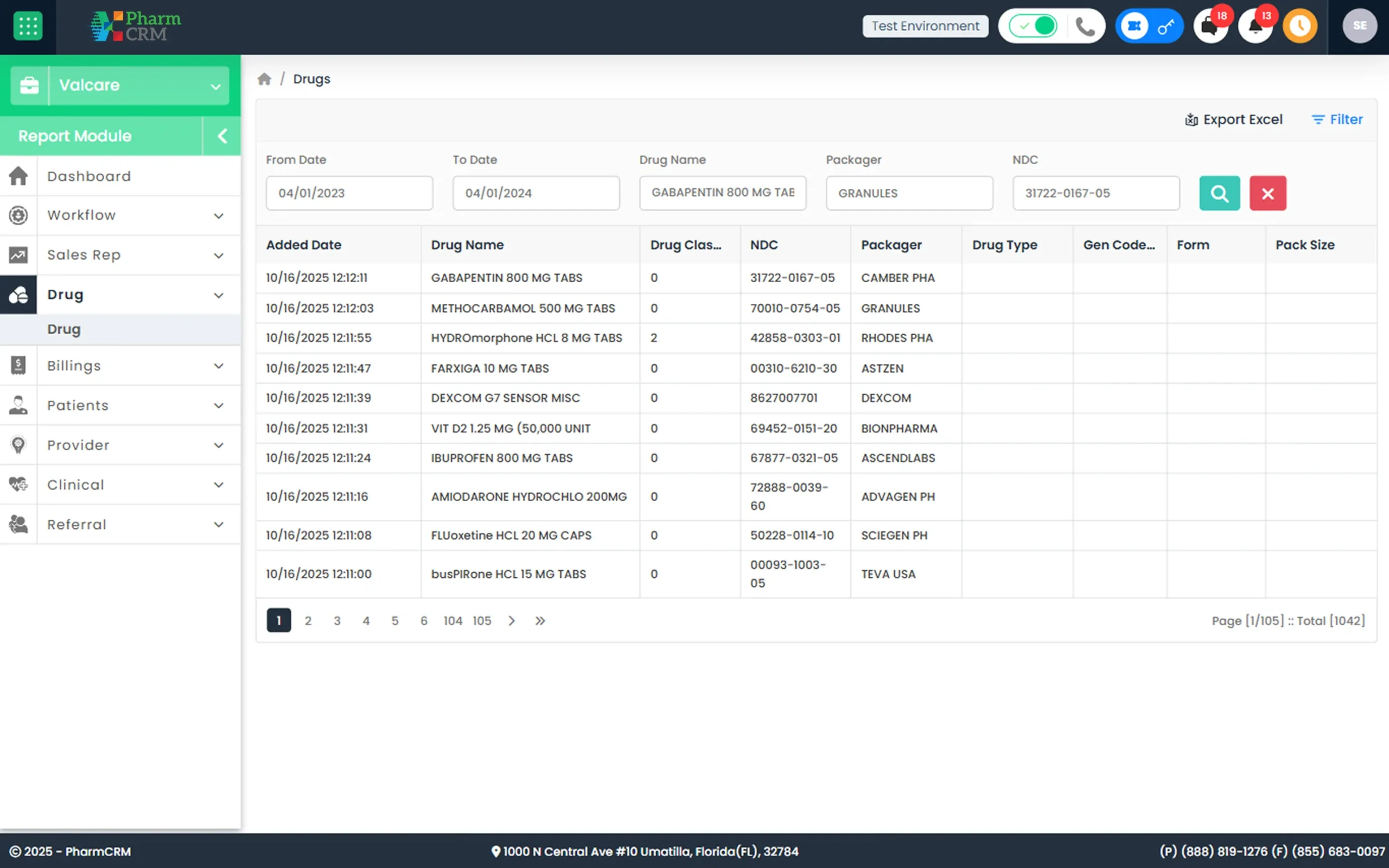Open chat messages with 18 badge
1389x868 pixels.
(1211, 26)
